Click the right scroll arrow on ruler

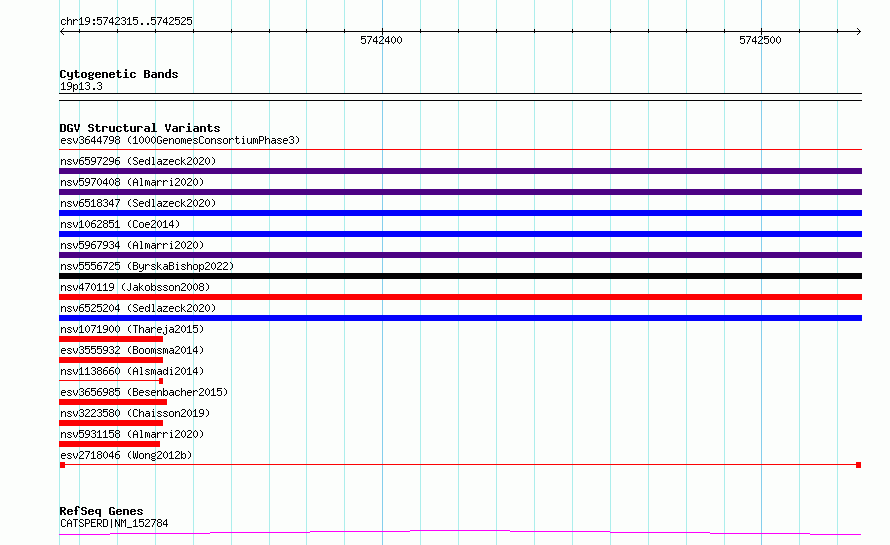click(859, 32)
